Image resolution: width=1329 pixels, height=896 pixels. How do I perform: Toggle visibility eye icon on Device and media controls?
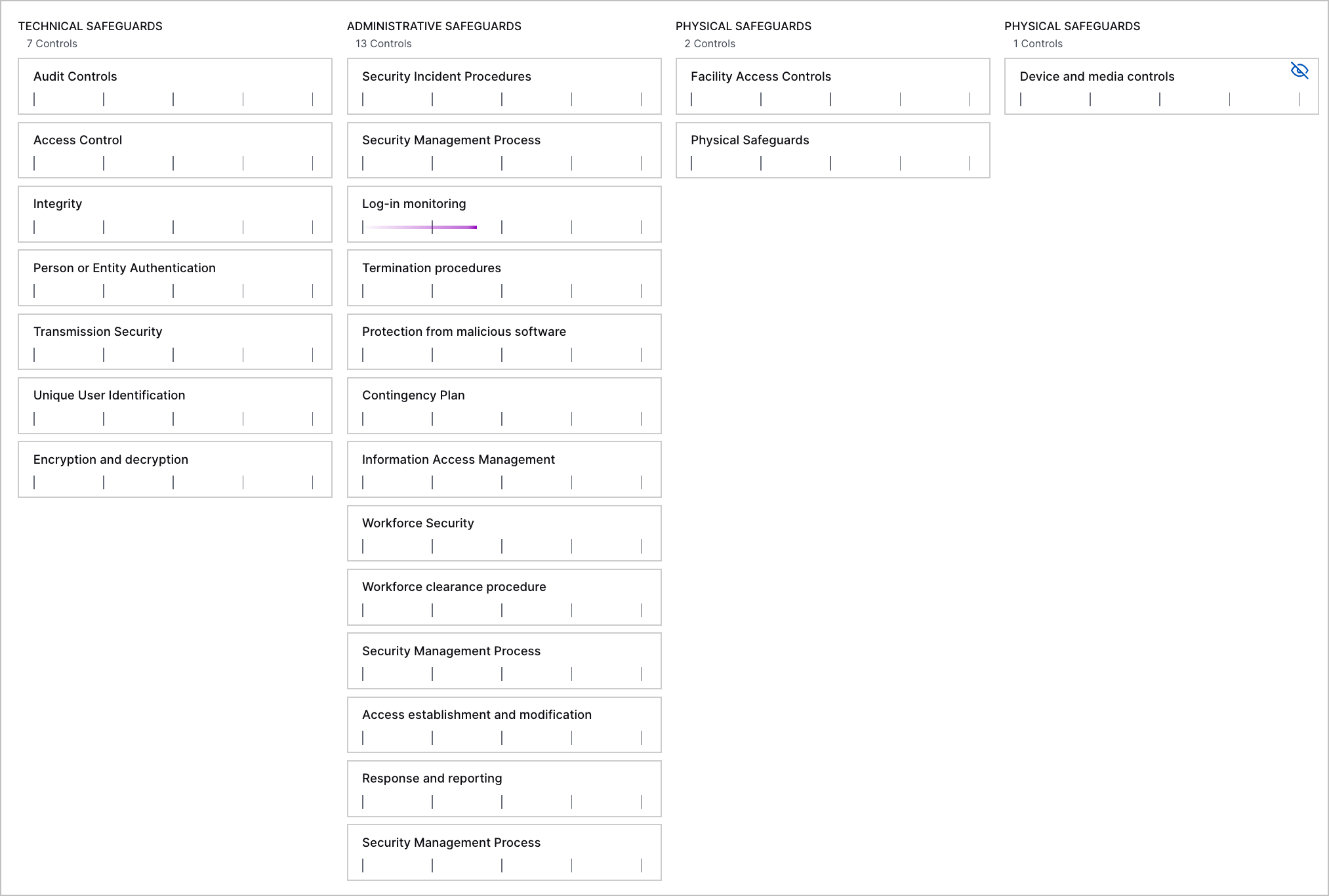click(1299, 71)
